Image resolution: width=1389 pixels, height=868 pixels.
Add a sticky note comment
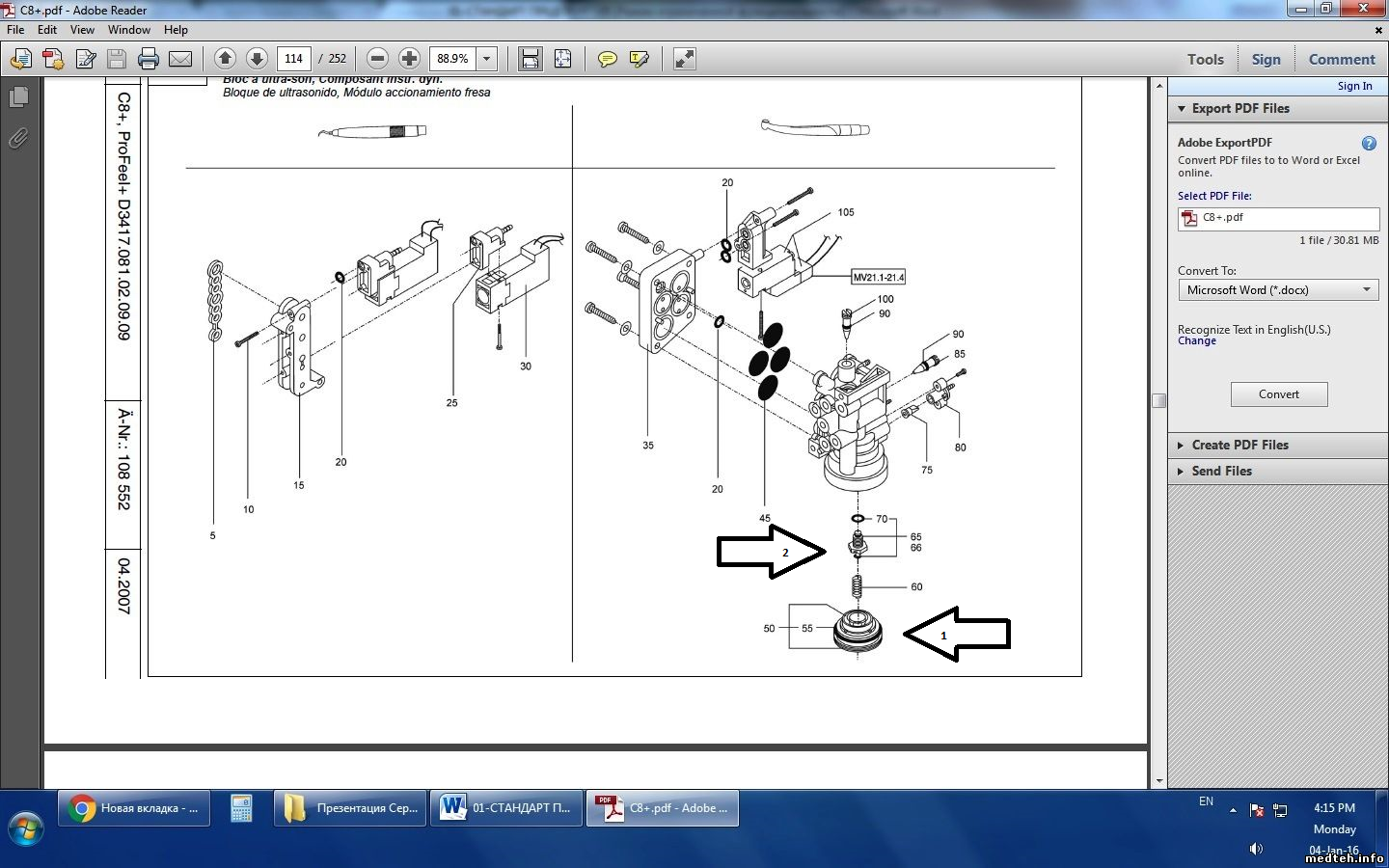coord(607,59)
